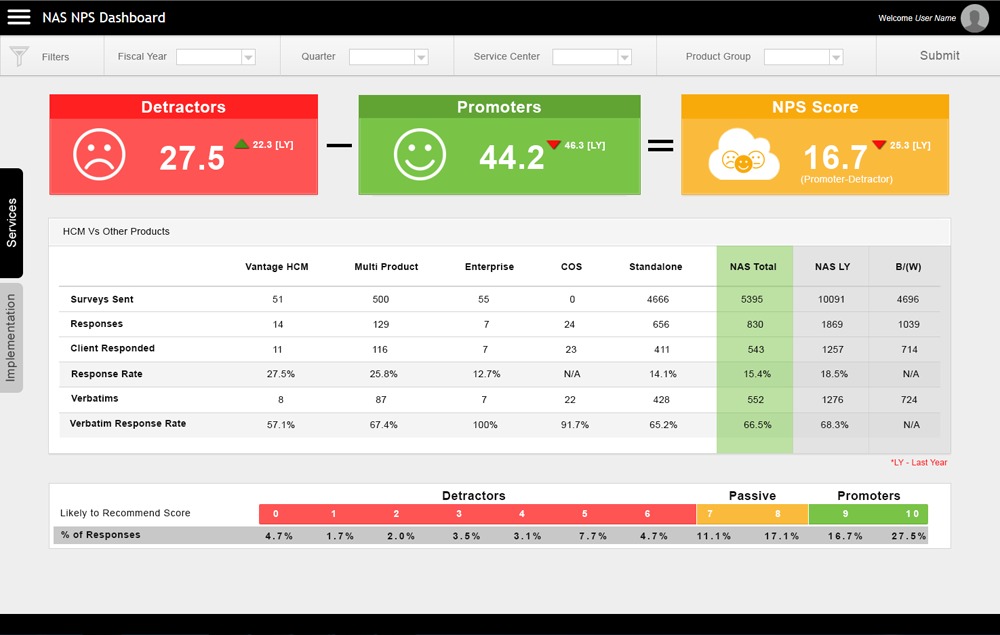Open the Service Center dropdown
1000x635 pixels.
[x=592, y=57]
